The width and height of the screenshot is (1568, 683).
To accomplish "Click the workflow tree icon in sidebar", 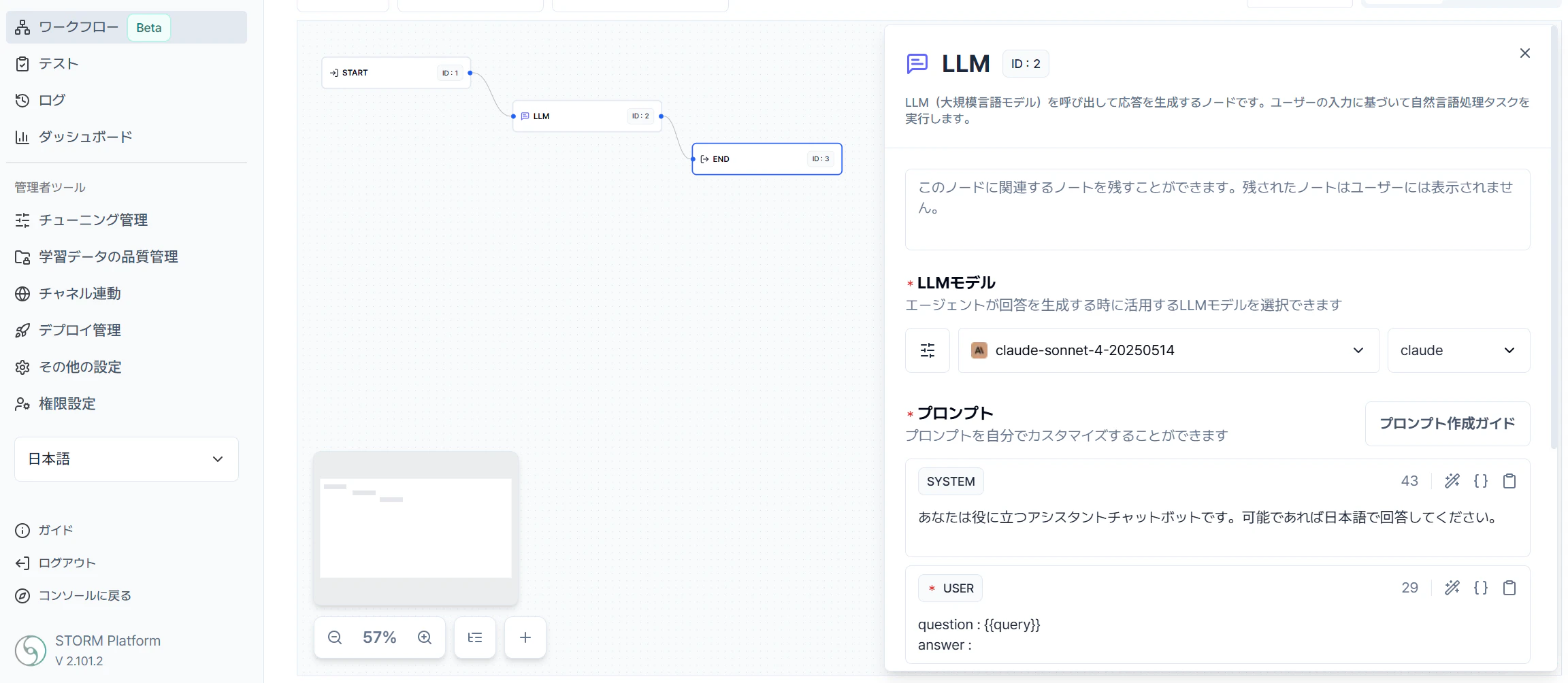I will pos(22,27).
